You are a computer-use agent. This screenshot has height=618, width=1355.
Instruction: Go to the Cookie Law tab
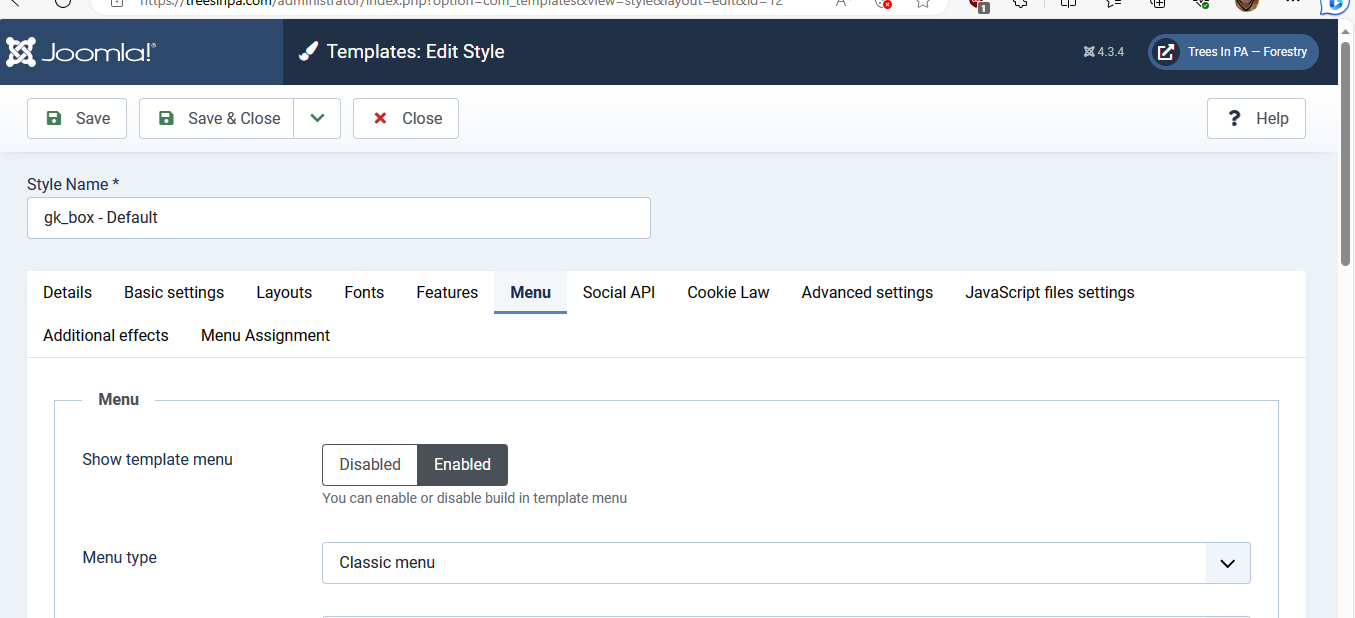[728, 292]
